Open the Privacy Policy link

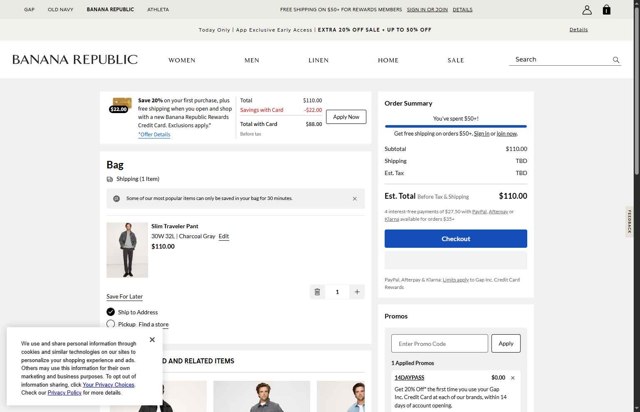tap(64, 393)
